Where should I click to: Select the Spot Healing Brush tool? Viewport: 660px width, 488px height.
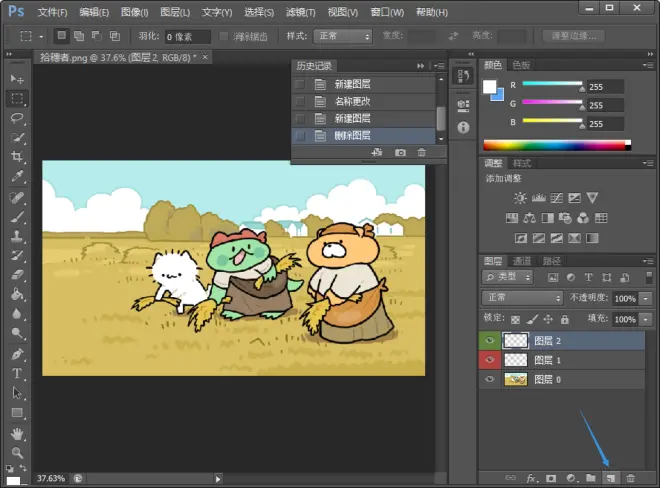click(17, 197)
